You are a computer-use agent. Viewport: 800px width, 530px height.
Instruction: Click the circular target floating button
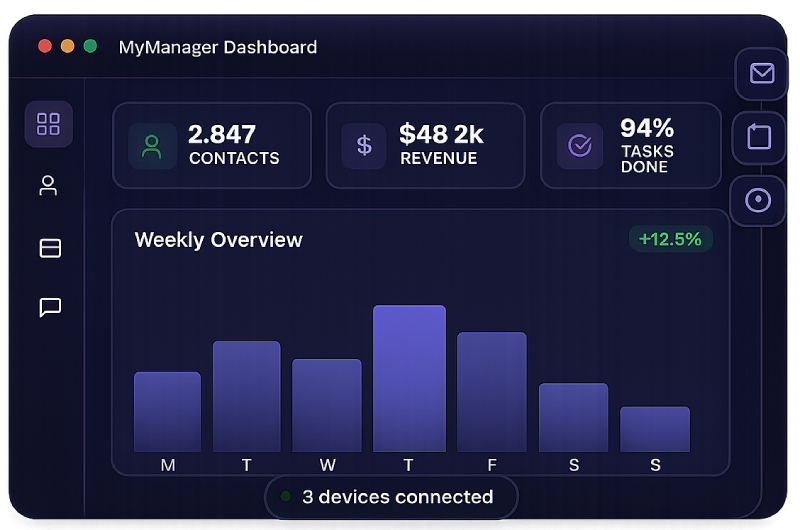tap(758, 200)
